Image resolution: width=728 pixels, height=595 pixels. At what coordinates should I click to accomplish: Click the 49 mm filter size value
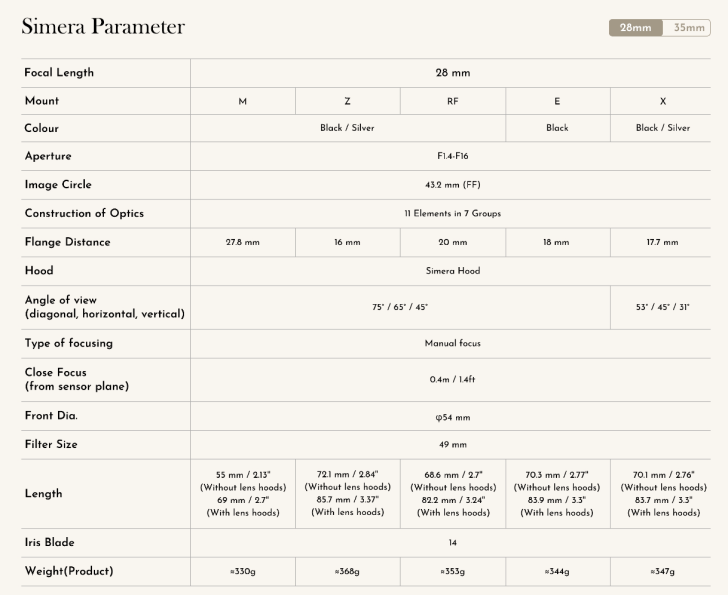click(x=453, y=444)
